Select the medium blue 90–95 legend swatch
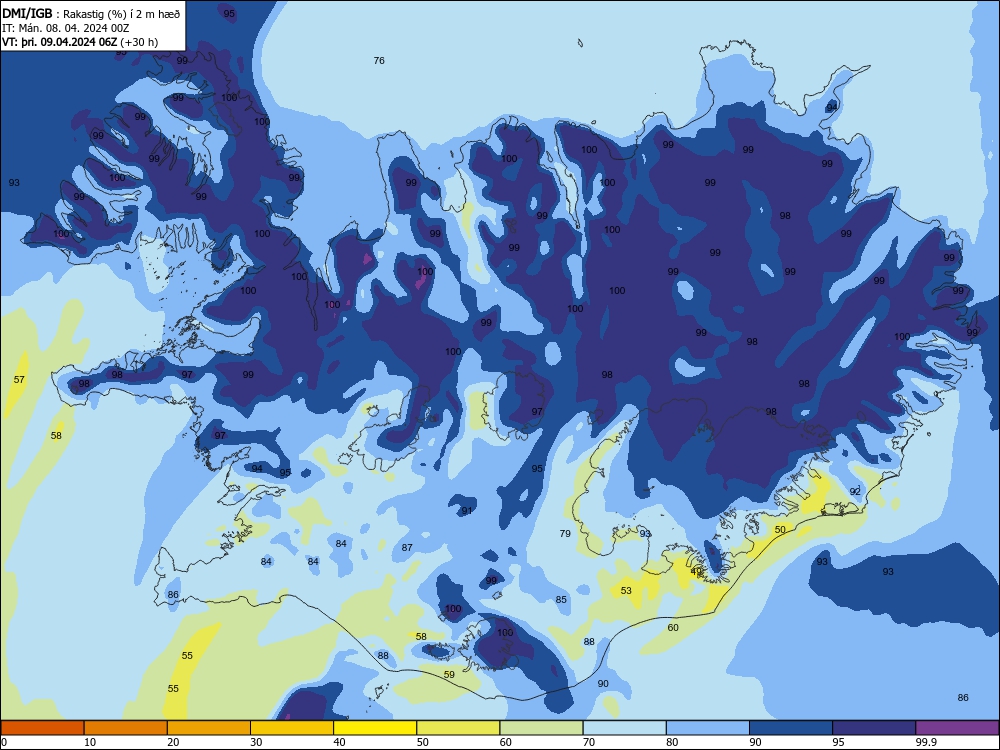 point(791,728)
